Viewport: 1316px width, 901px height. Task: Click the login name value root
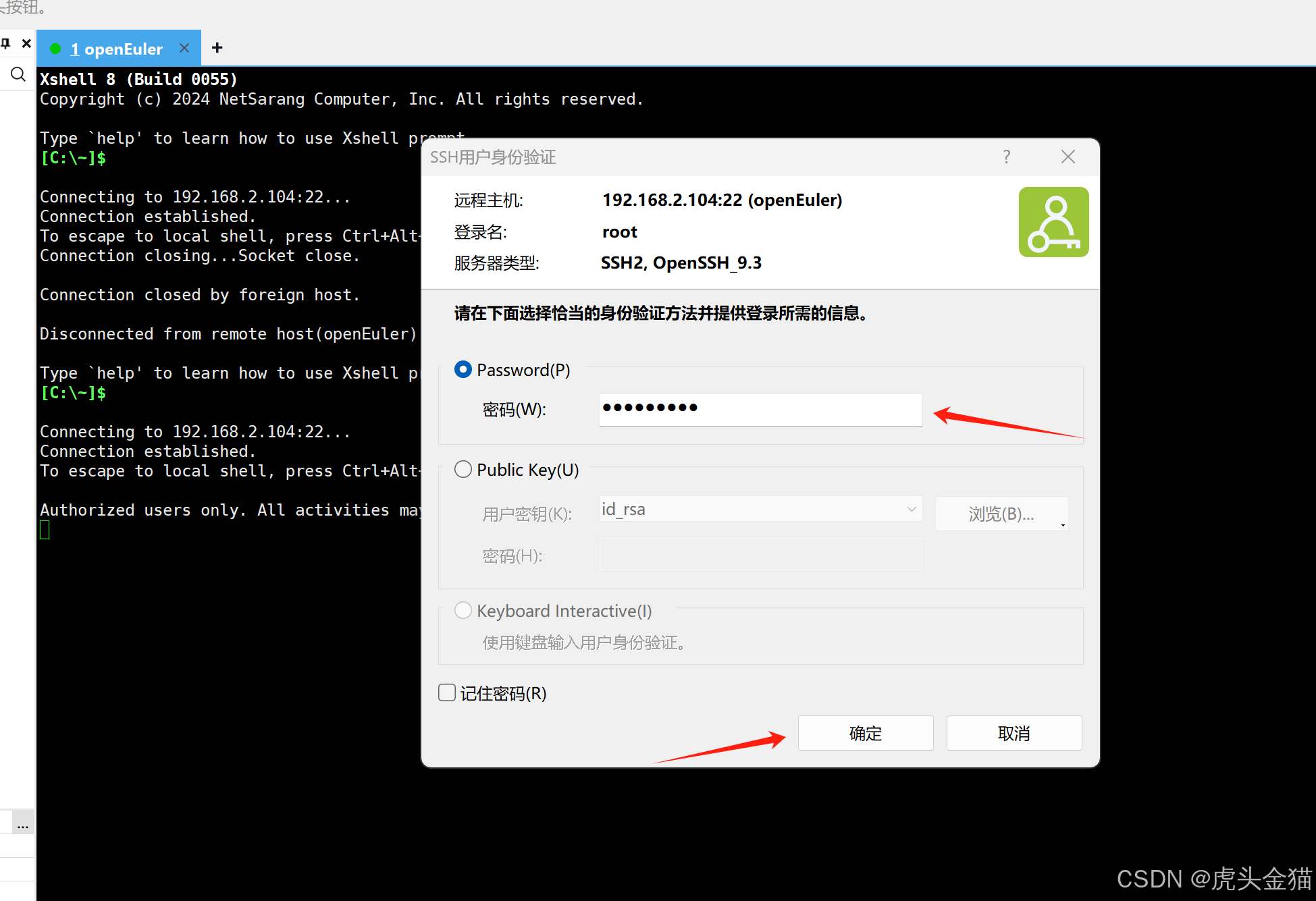620,232
